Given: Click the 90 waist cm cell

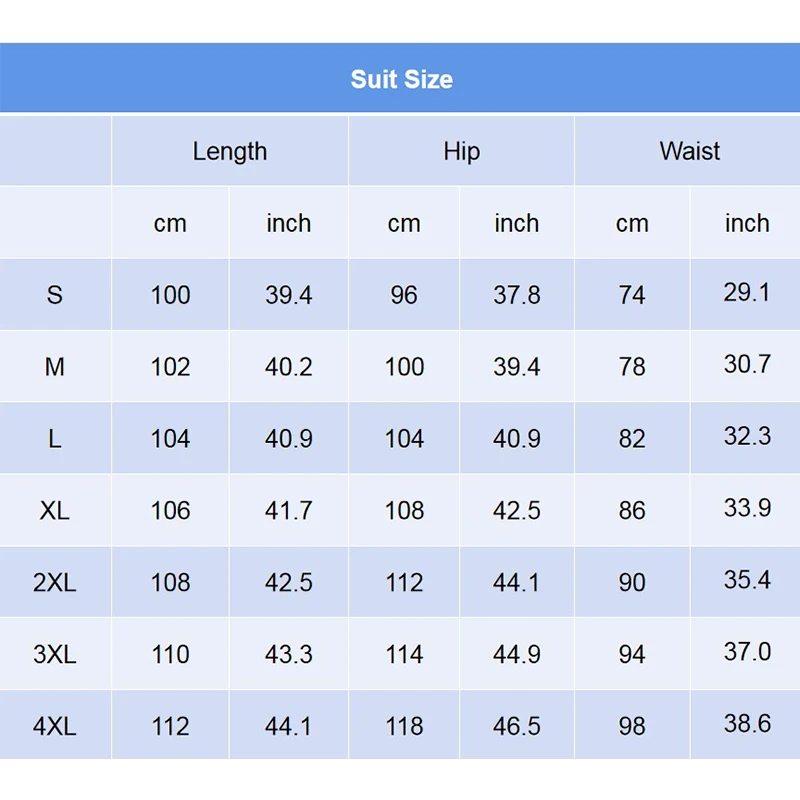Looking at the screenshot, I should (633, 582).
